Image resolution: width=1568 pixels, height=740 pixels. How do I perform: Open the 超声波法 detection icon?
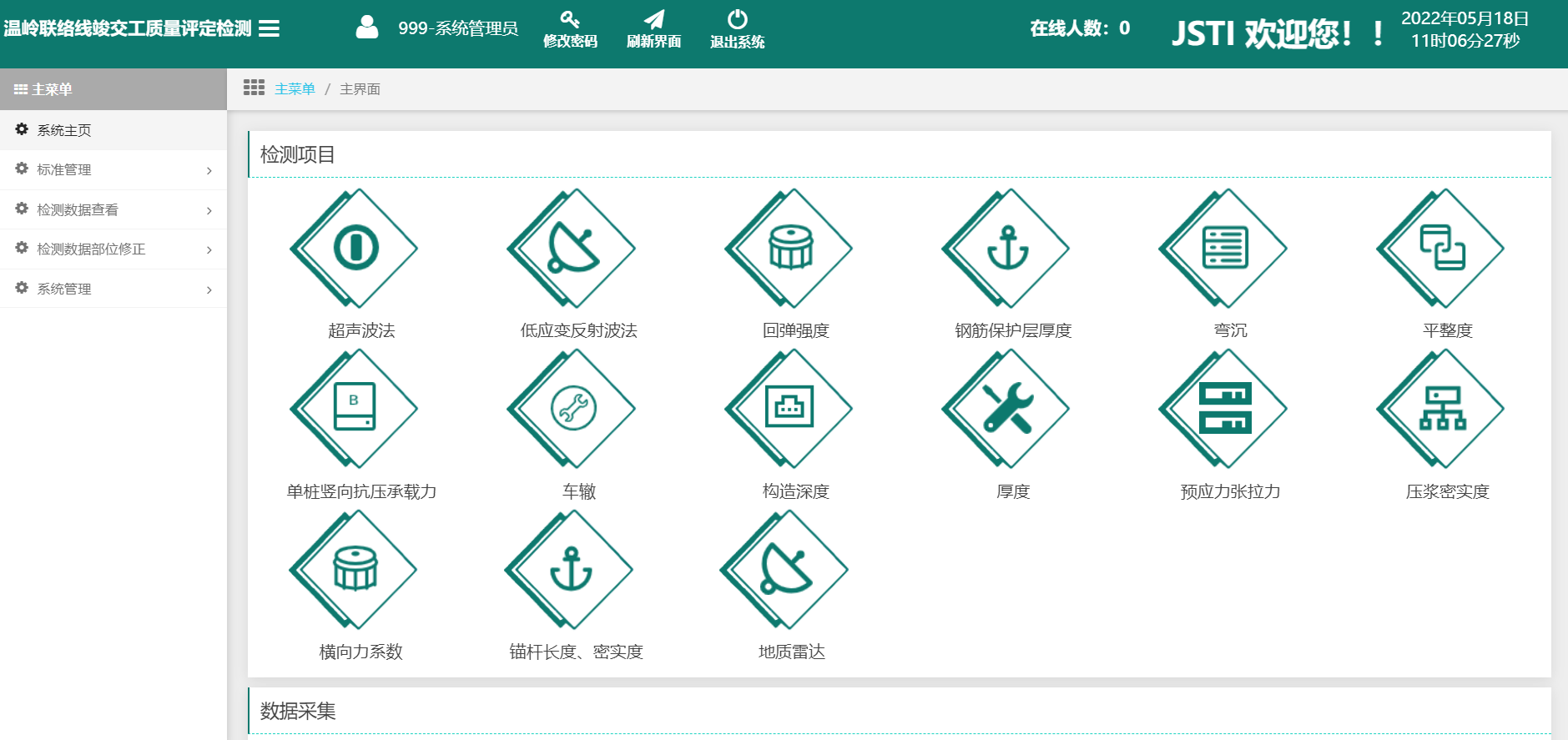coord(356,248)
